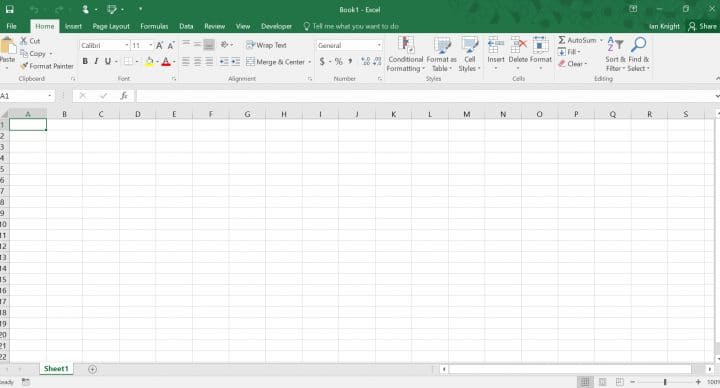Decrease font size with small A

171,45
